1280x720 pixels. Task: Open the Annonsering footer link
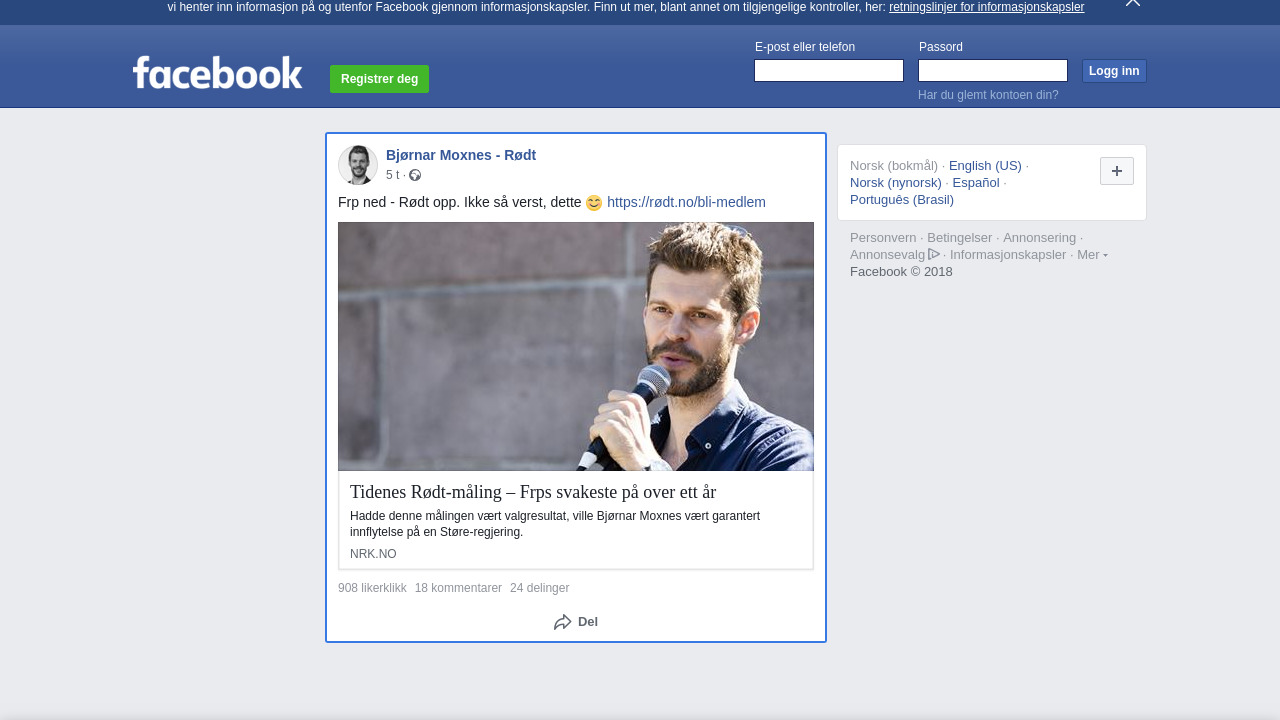[x=1039, y=238]
